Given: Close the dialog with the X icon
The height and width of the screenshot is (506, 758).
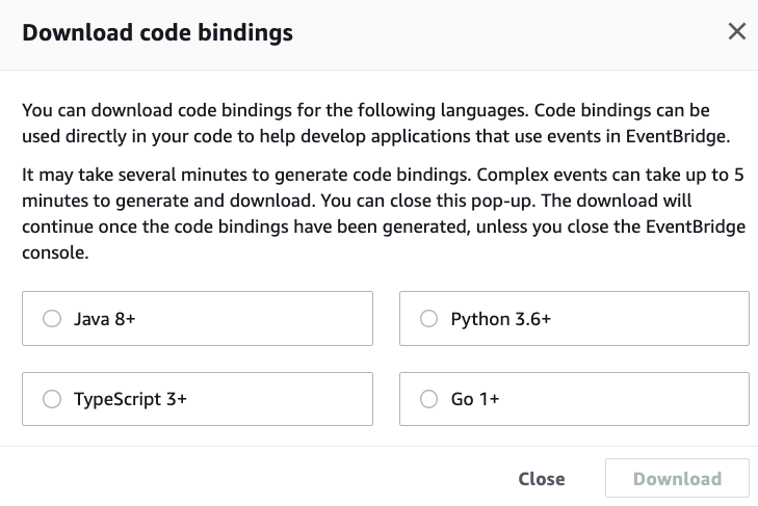Looking at the screenshot, I should pyautogui.click(x=737, y=32).
